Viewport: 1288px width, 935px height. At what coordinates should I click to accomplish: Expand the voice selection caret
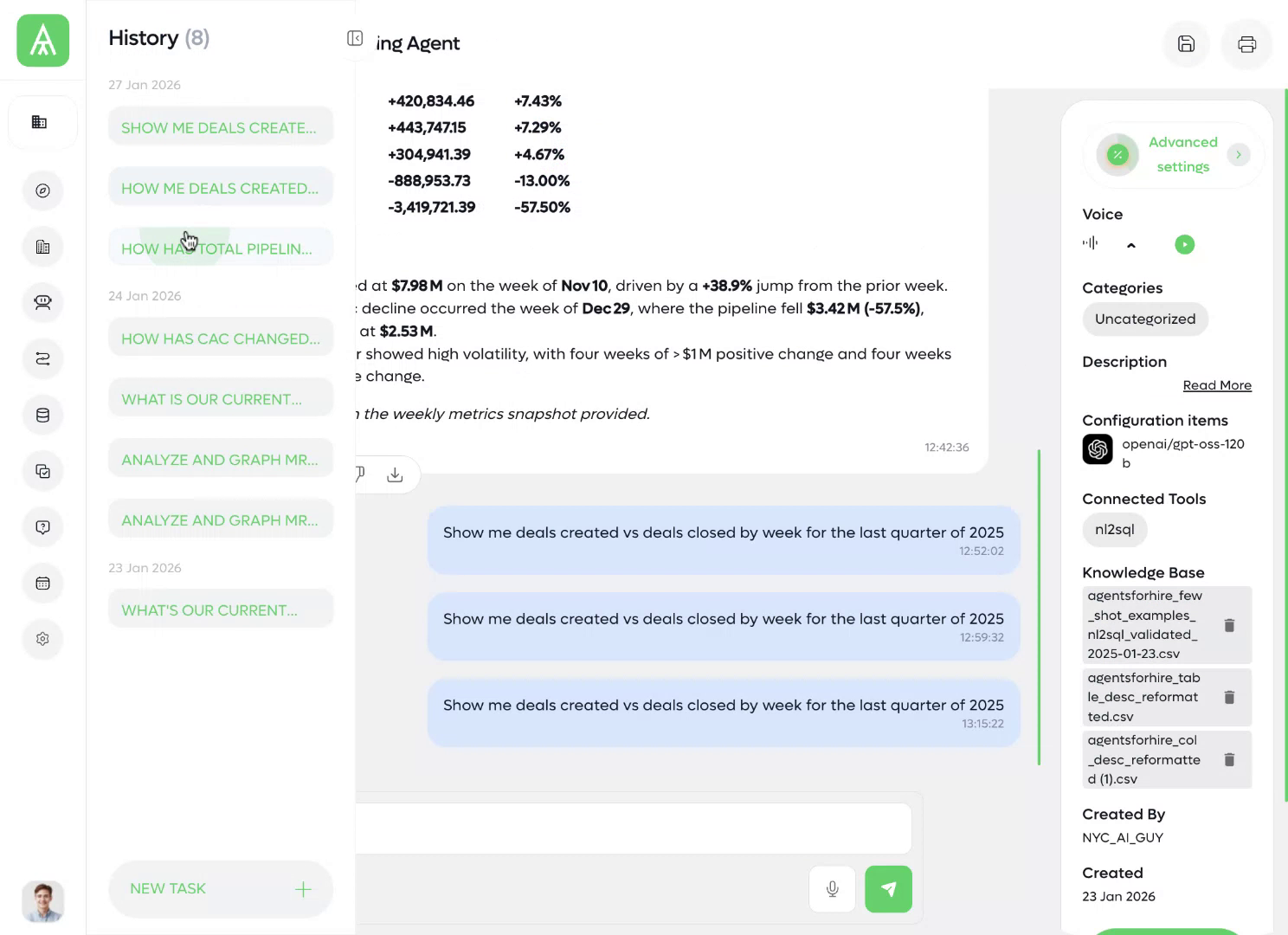(x=1130, y=245)
